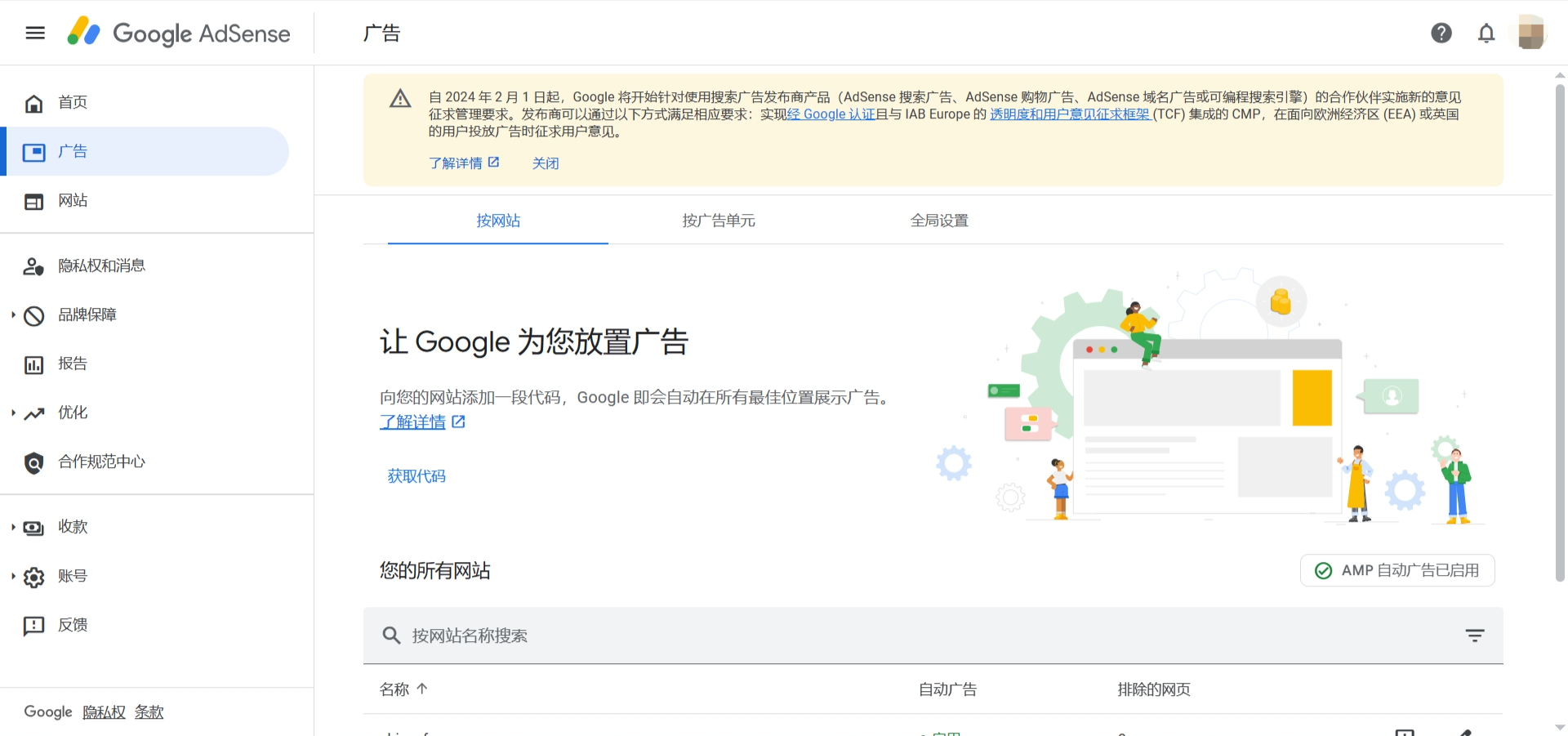Click the 排除的网页 column header
Image resolution: width=1568 pixels, height=736 pixels.
[x=1154, y=689]
